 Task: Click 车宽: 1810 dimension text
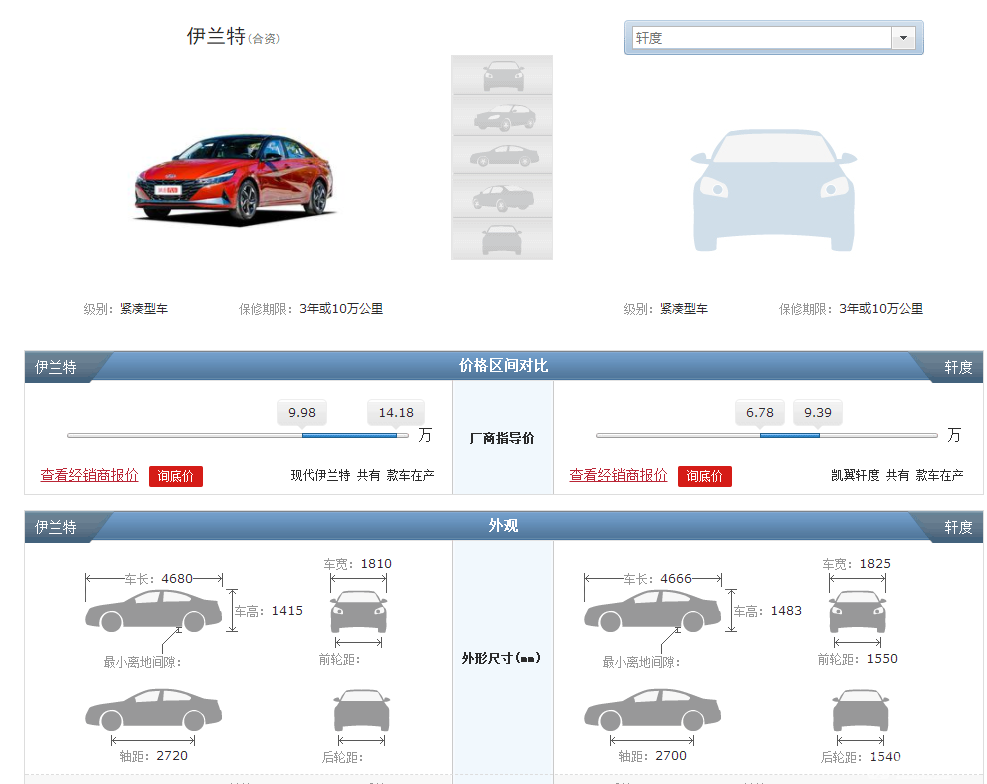(x=358, y=564)
